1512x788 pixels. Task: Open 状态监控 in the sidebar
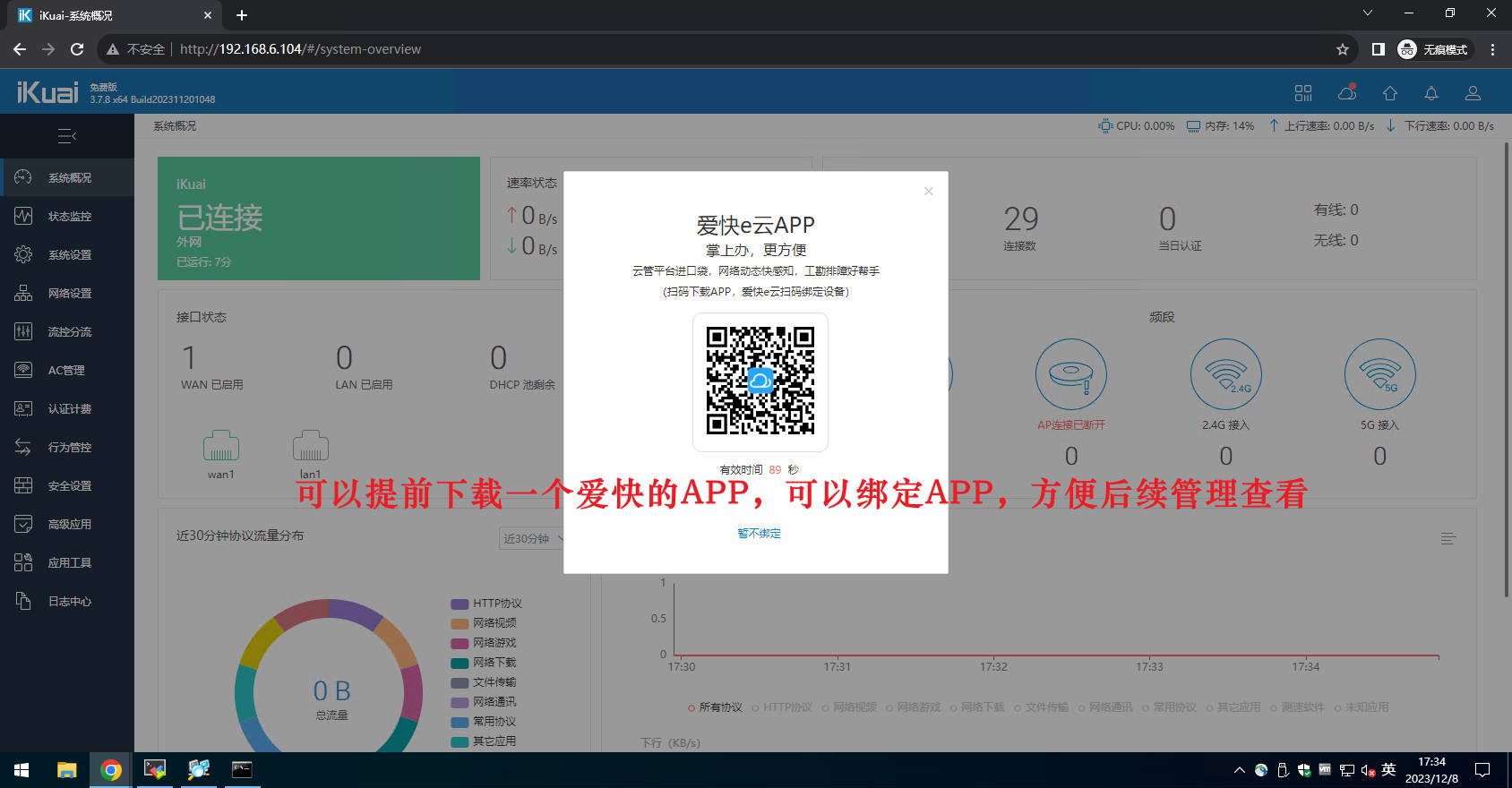pyautogui.click(x=67, y=216)
